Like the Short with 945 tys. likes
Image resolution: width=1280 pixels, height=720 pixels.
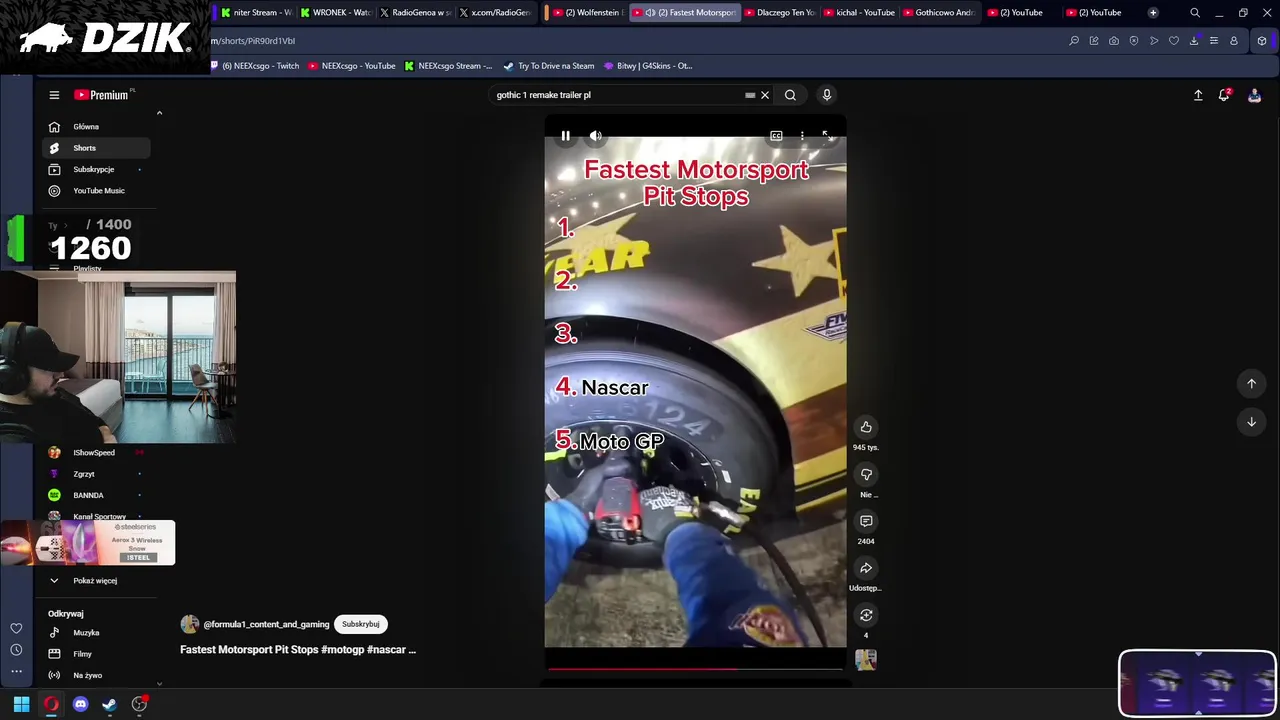click(x=866, y=427)
